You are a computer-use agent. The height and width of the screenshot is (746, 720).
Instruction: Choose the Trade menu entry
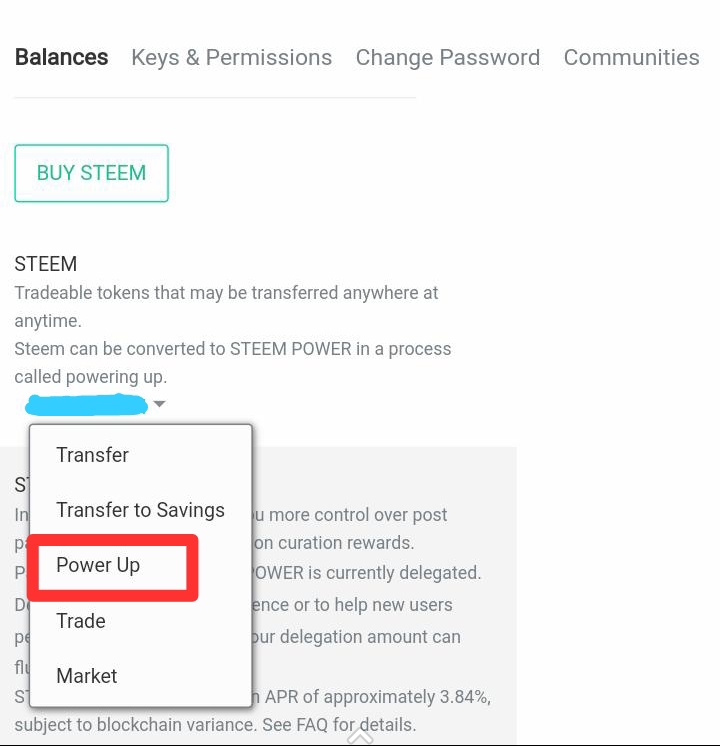pyautogui.click(x=81, y=621)
